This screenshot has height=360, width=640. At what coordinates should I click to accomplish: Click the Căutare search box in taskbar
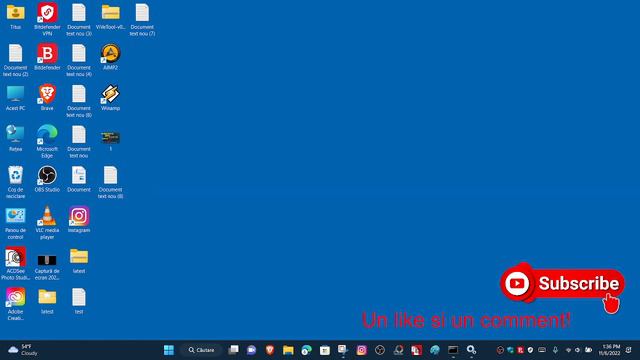[201, 350]
